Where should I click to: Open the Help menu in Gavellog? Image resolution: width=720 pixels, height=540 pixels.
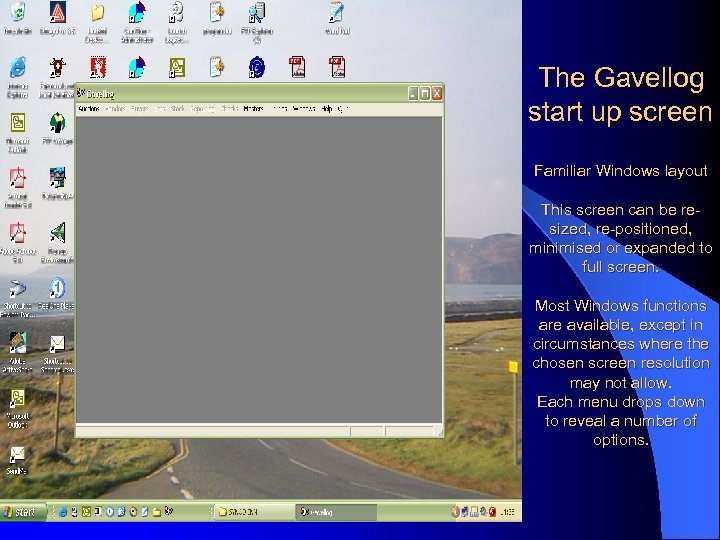[327, 109]
